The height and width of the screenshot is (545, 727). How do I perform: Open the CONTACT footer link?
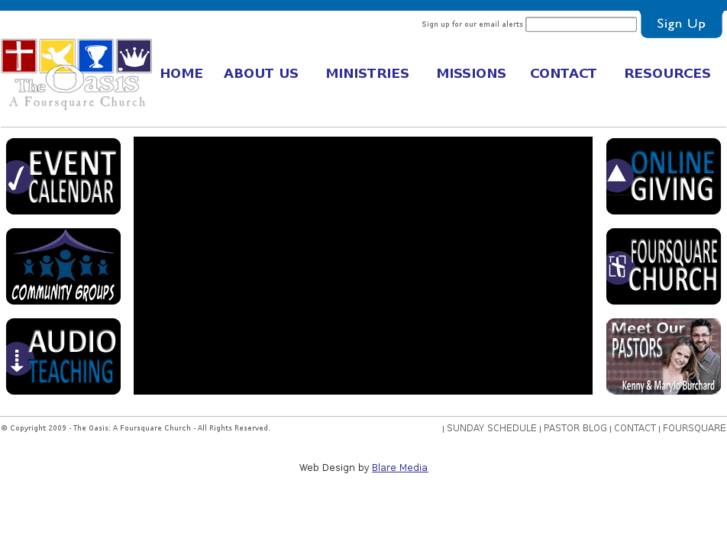tap(635, 428)
